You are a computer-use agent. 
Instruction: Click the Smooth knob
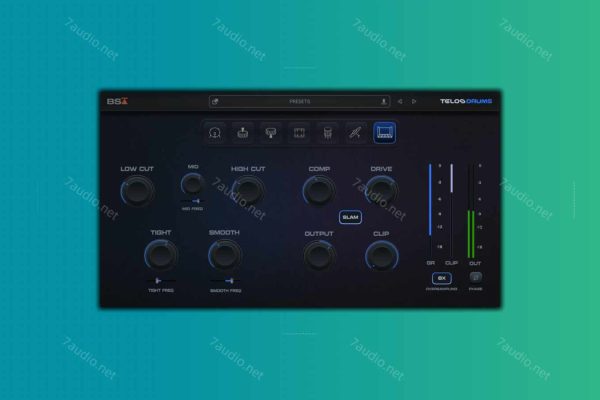[x=225, y=255]
